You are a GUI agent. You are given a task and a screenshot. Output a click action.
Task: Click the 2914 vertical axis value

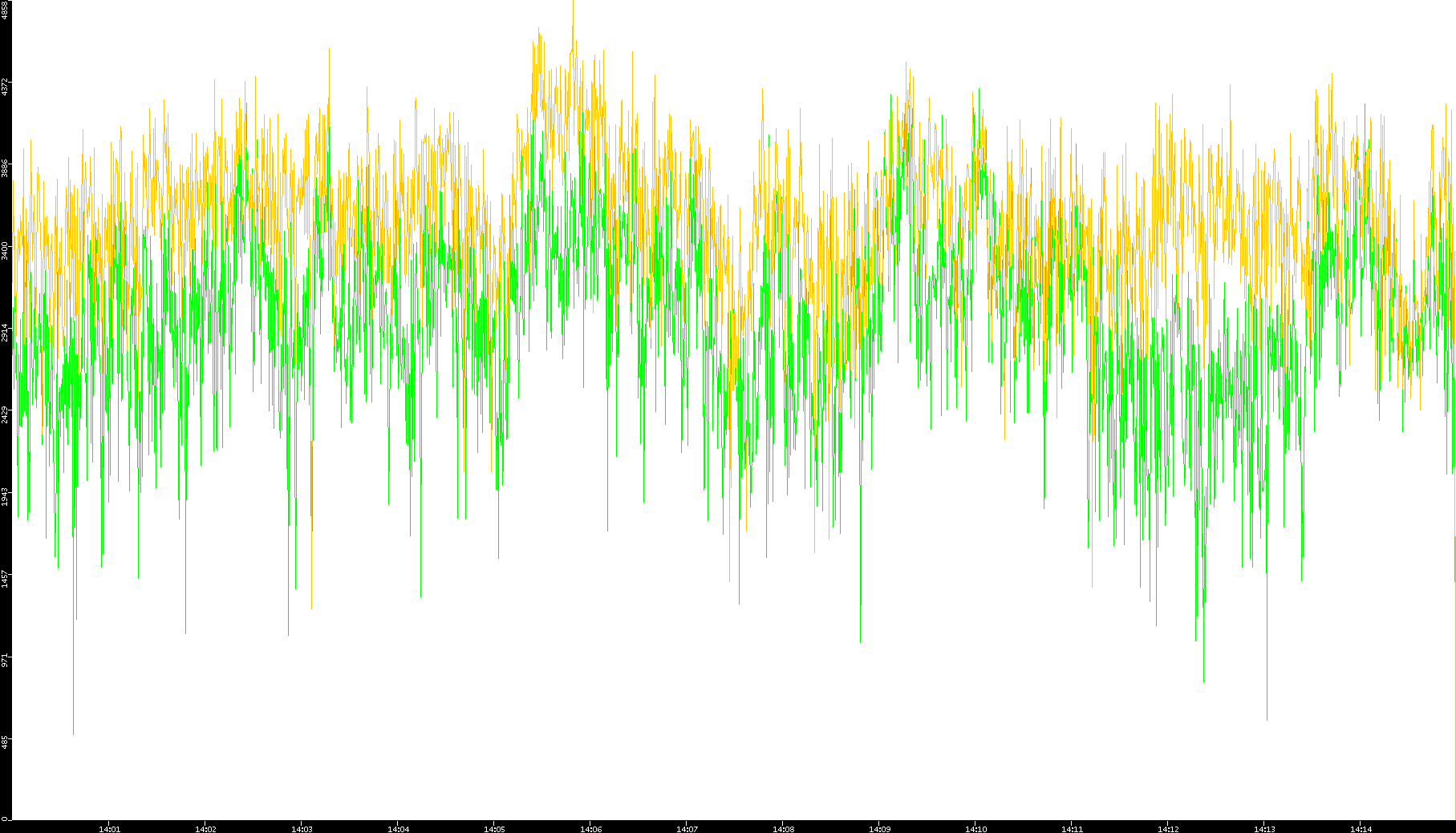[5, 333]
